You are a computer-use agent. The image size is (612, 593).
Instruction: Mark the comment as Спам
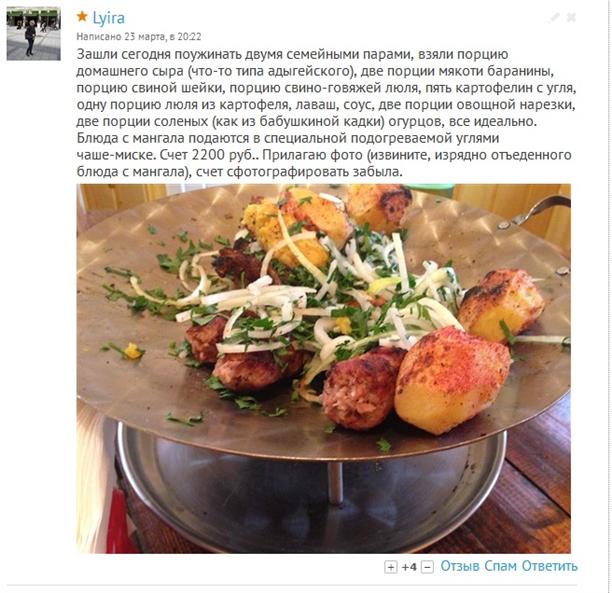(500, 566)
